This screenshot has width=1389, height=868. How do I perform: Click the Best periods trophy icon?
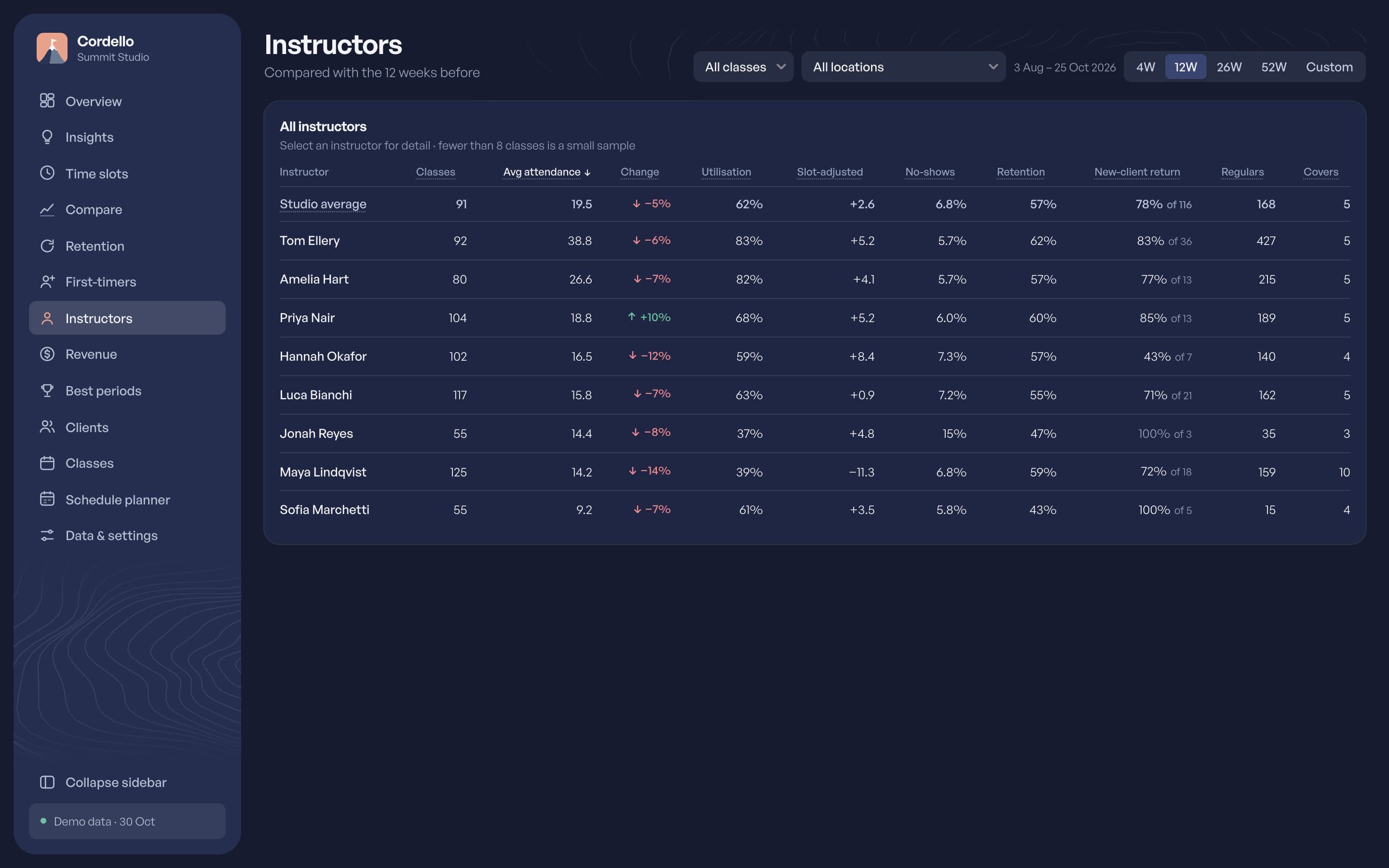tap(47, 391)
